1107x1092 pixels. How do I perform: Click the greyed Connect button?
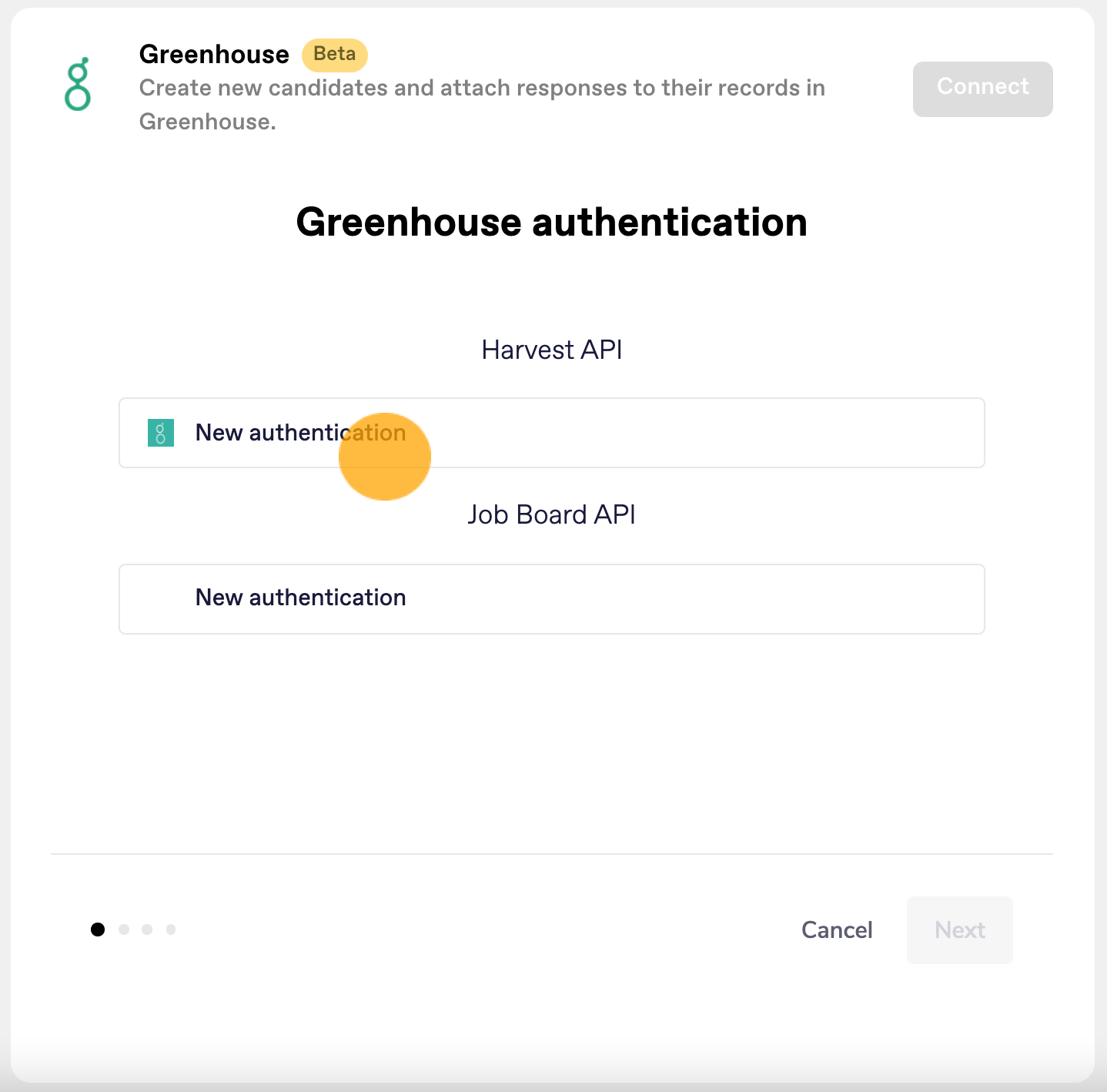[982, 89]
